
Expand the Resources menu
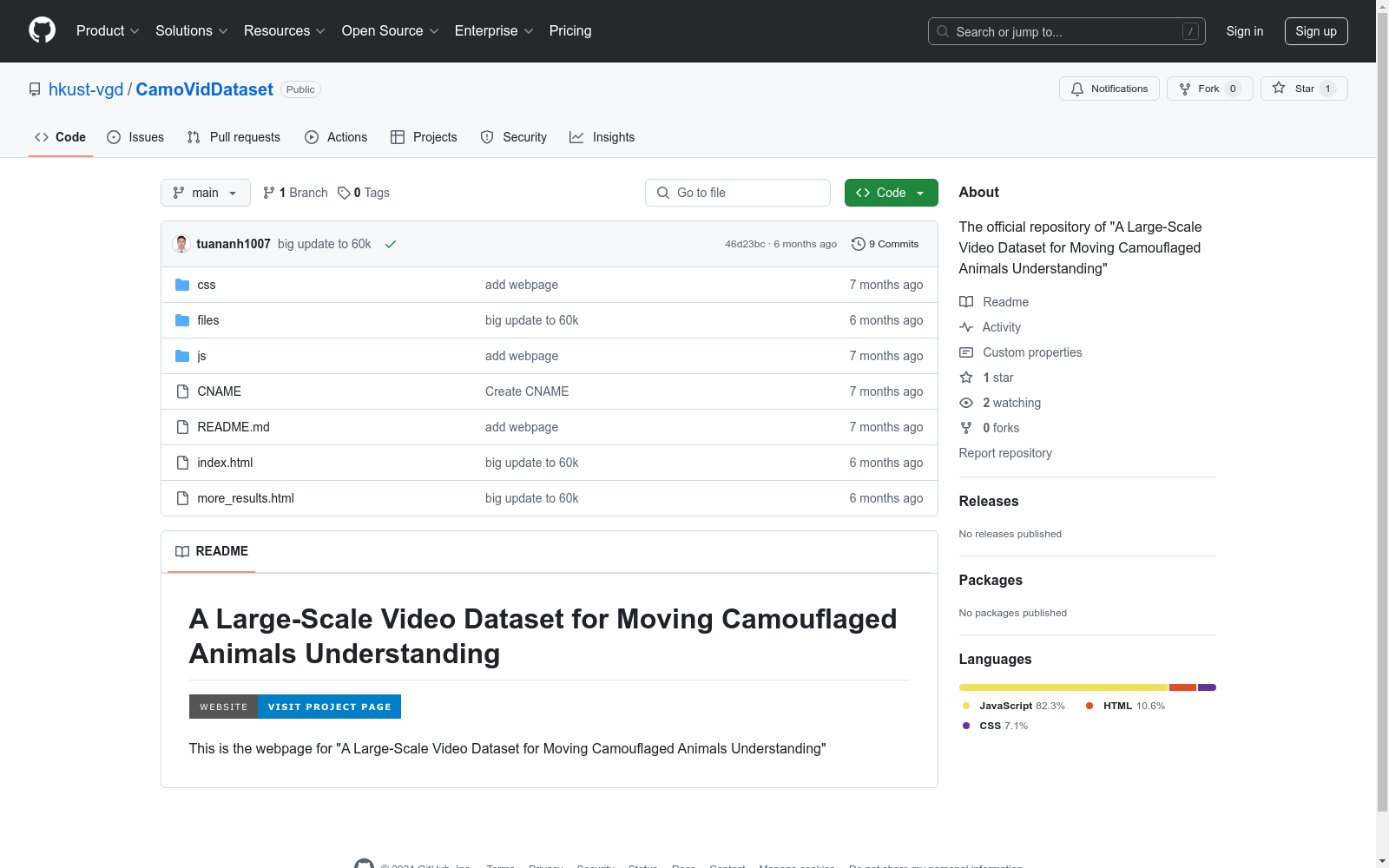click(285, 30)
